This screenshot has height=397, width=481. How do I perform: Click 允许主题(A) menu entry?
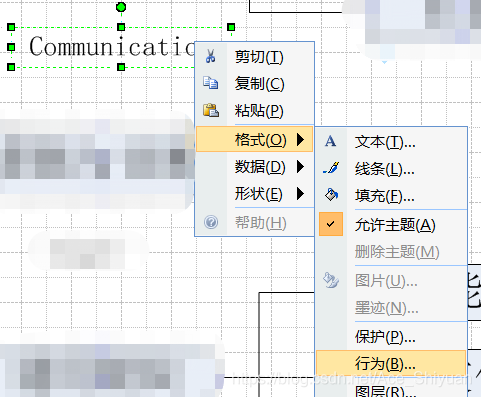click(x=391, y=225)
